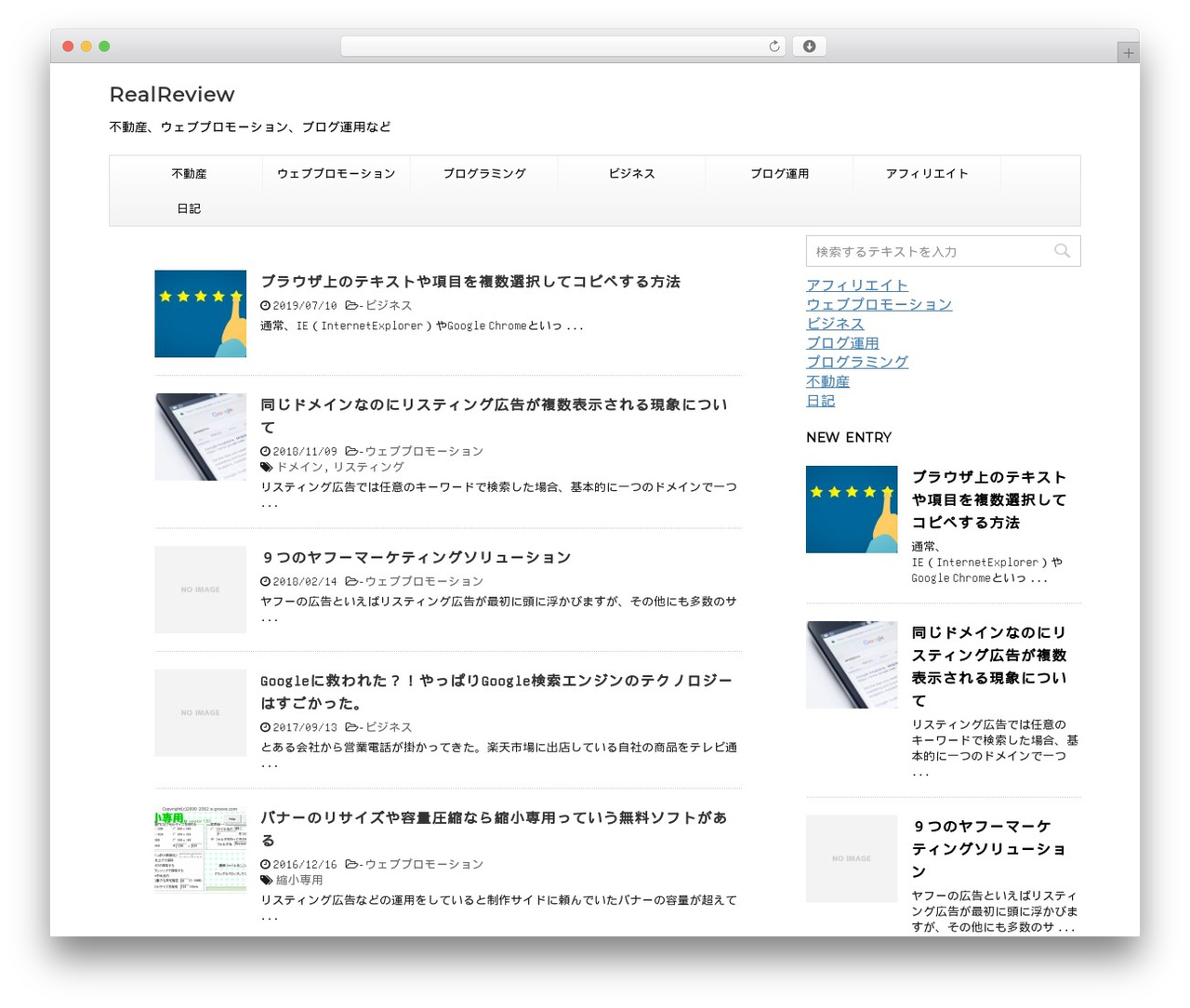Open NEW ENTRY 9つのヤフーマーケティング post

tap(988, 849)
